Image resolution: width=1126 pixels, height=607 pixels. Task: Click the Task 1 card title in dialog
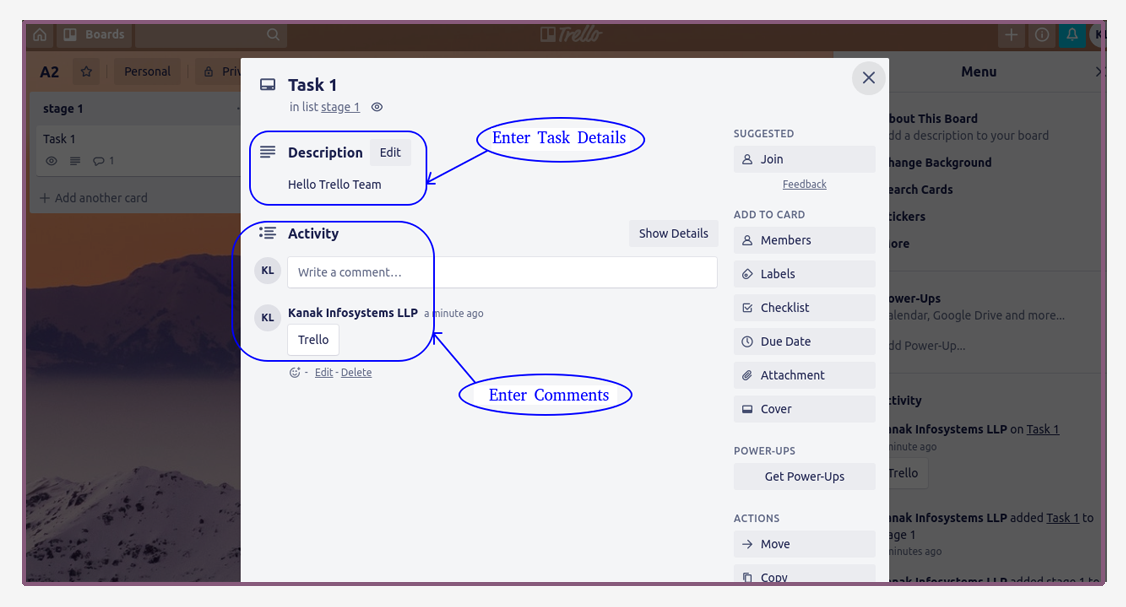312,85
